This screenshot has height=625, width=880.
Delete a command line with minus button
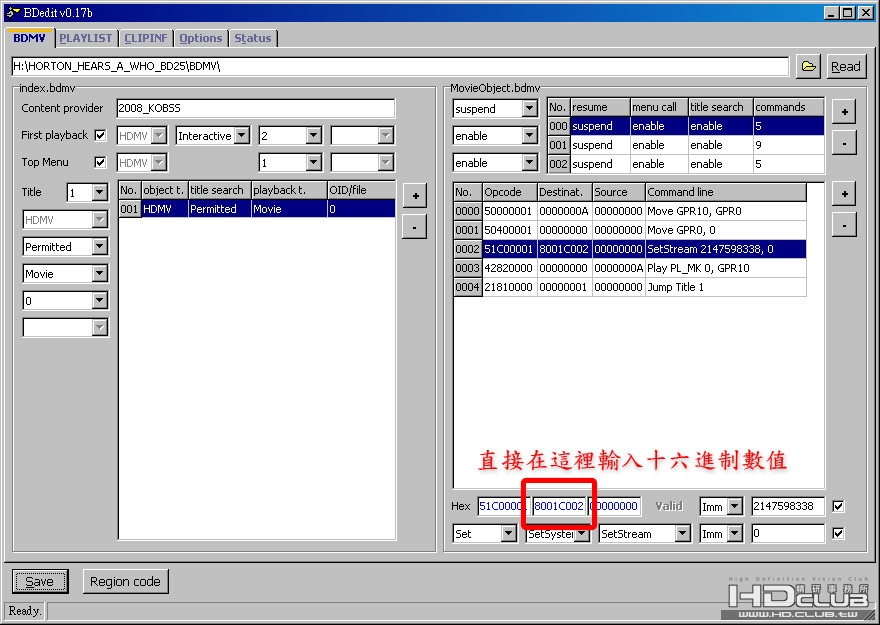click(x=844, y=226)
